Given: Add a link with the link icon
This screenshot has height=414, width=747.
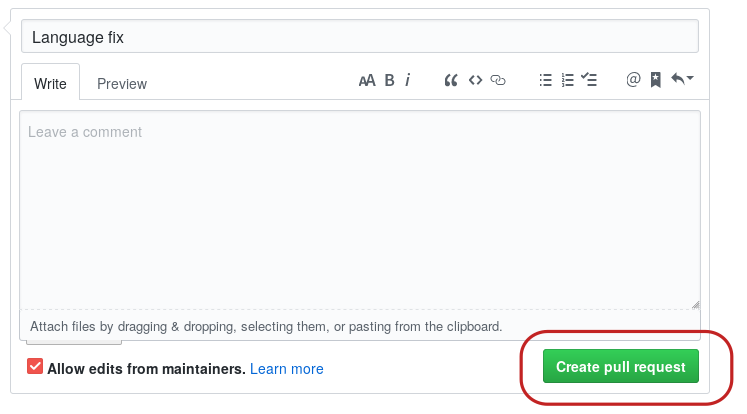Looking at the screenshot, I should [x=498, y=81].
